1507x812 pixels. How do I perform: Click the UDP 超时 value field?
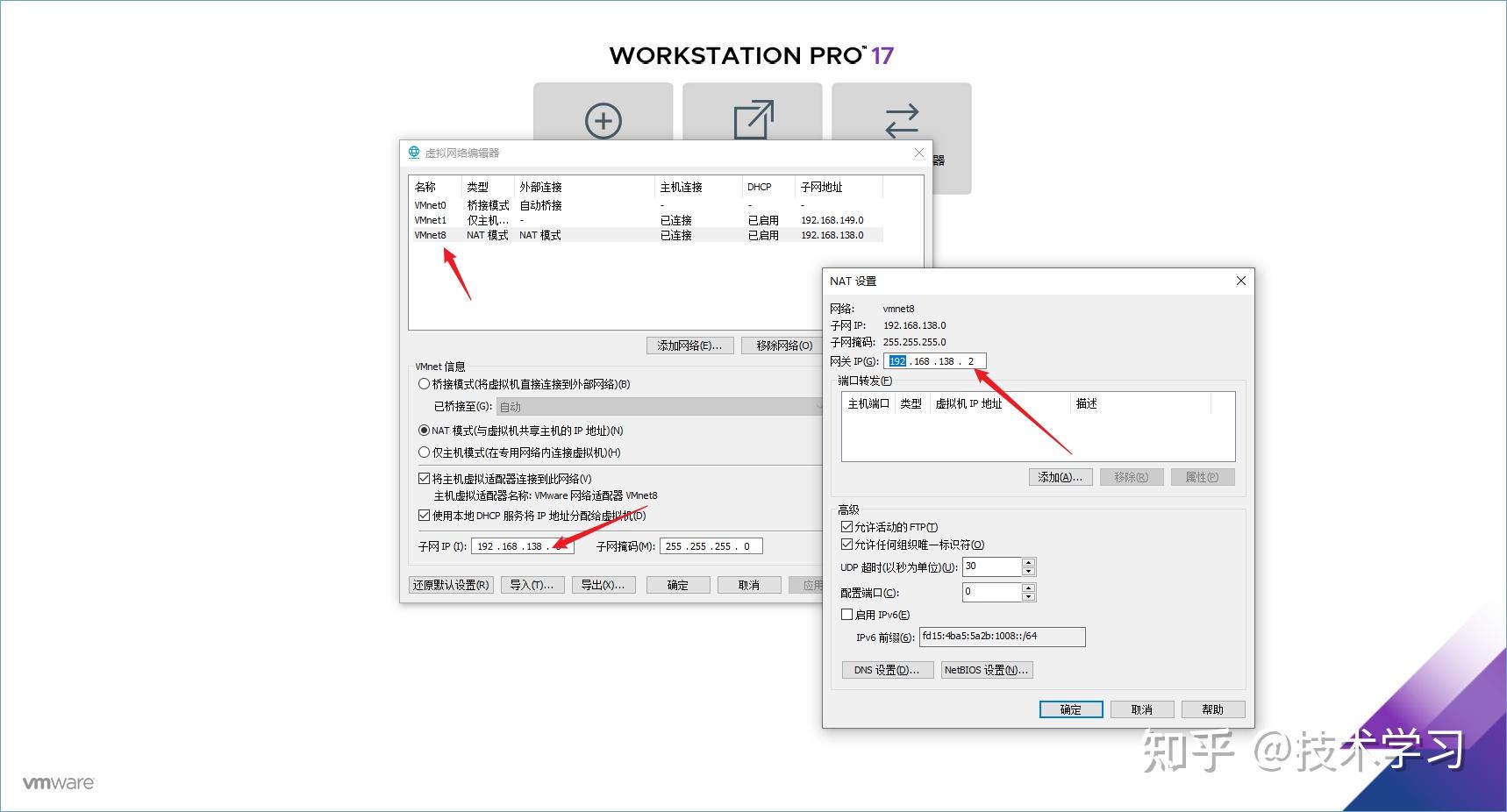(x=992, y=566)
